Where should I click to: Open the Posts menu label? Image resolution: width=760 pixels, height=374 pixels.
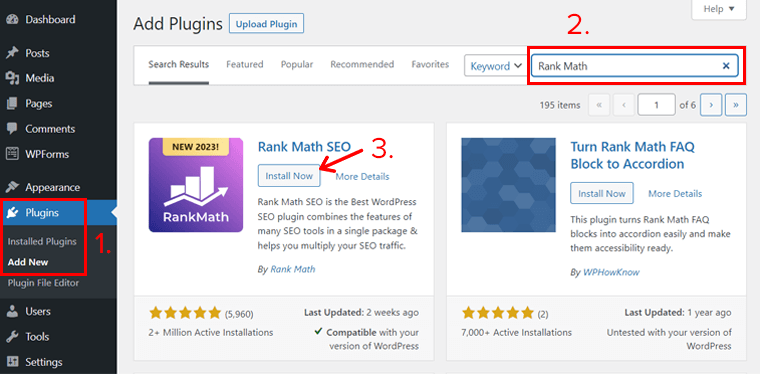point(37,53)
